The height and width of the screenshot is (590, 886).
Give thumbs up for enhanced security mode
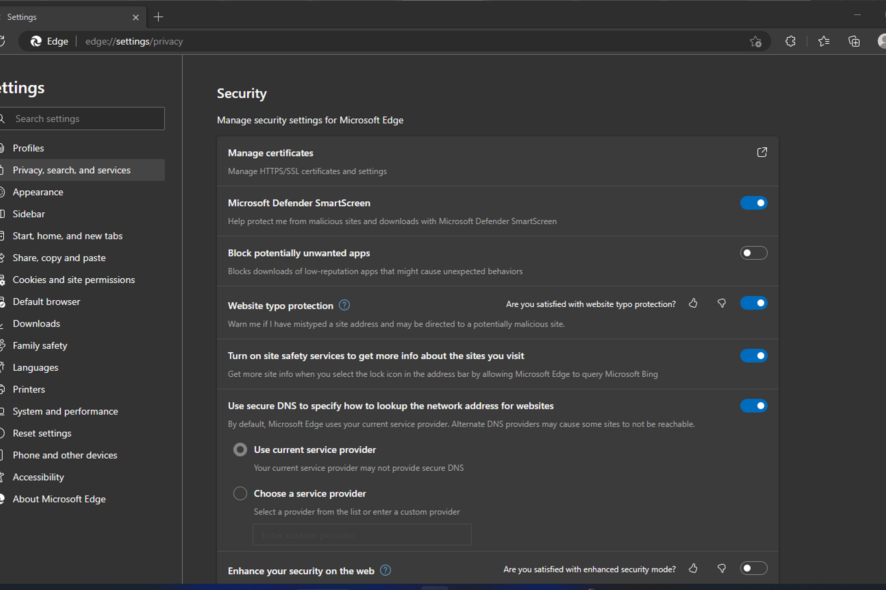pos(693,568)
